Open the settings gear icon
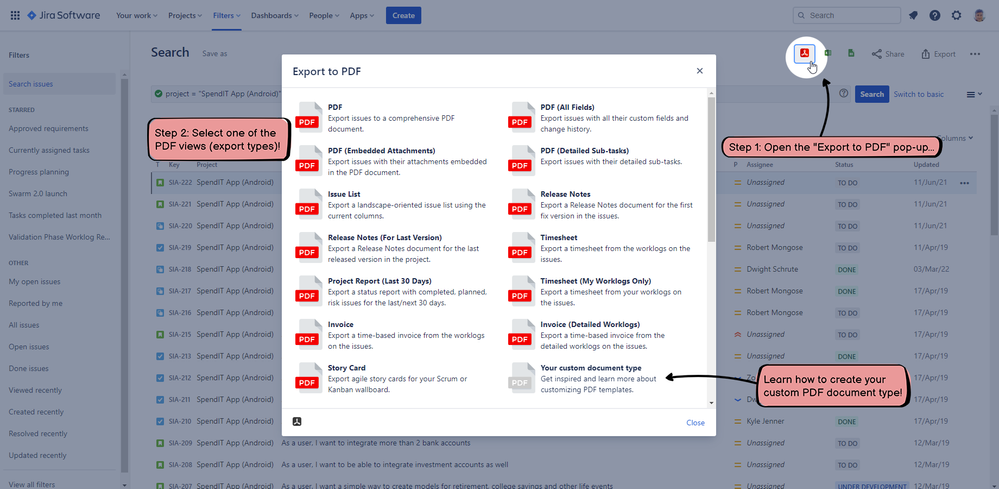 pyautogui.click(x=956, y=15)
